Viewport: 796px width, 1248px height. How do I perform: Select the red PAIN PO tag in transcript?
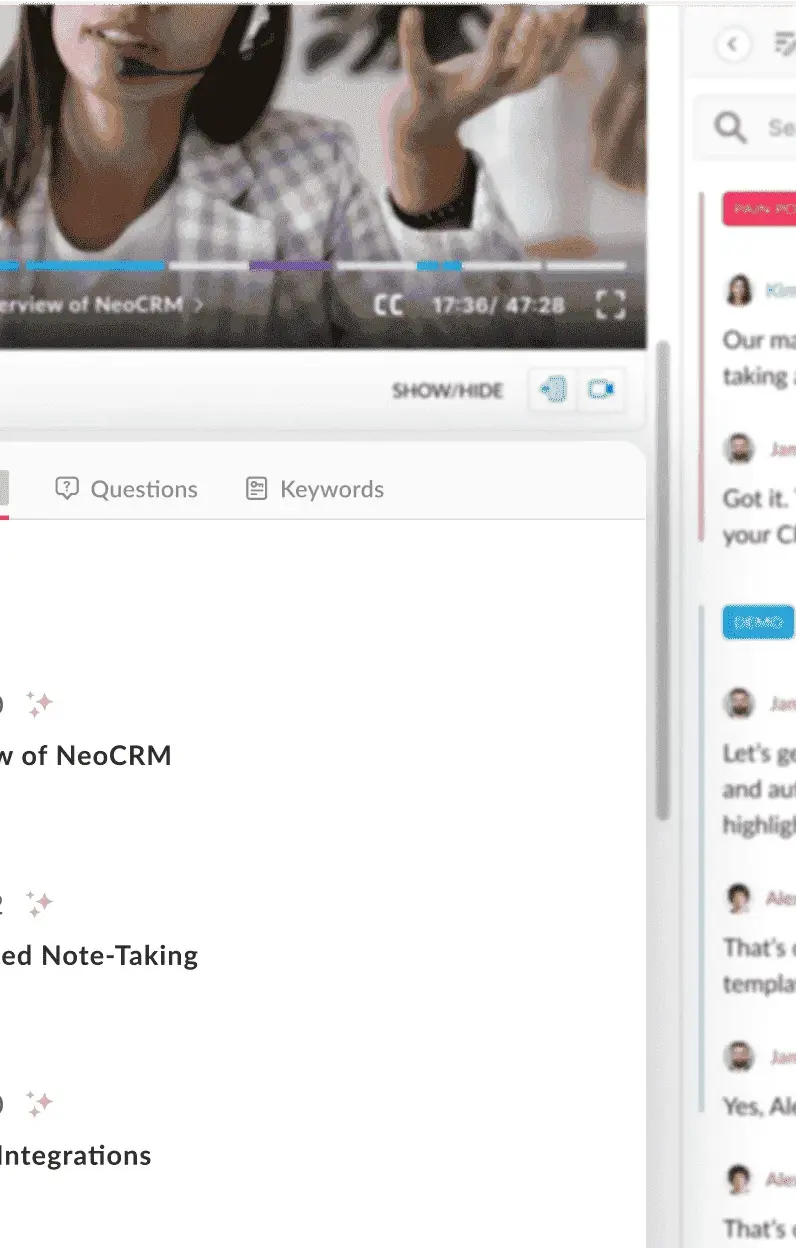pos(759,209)
